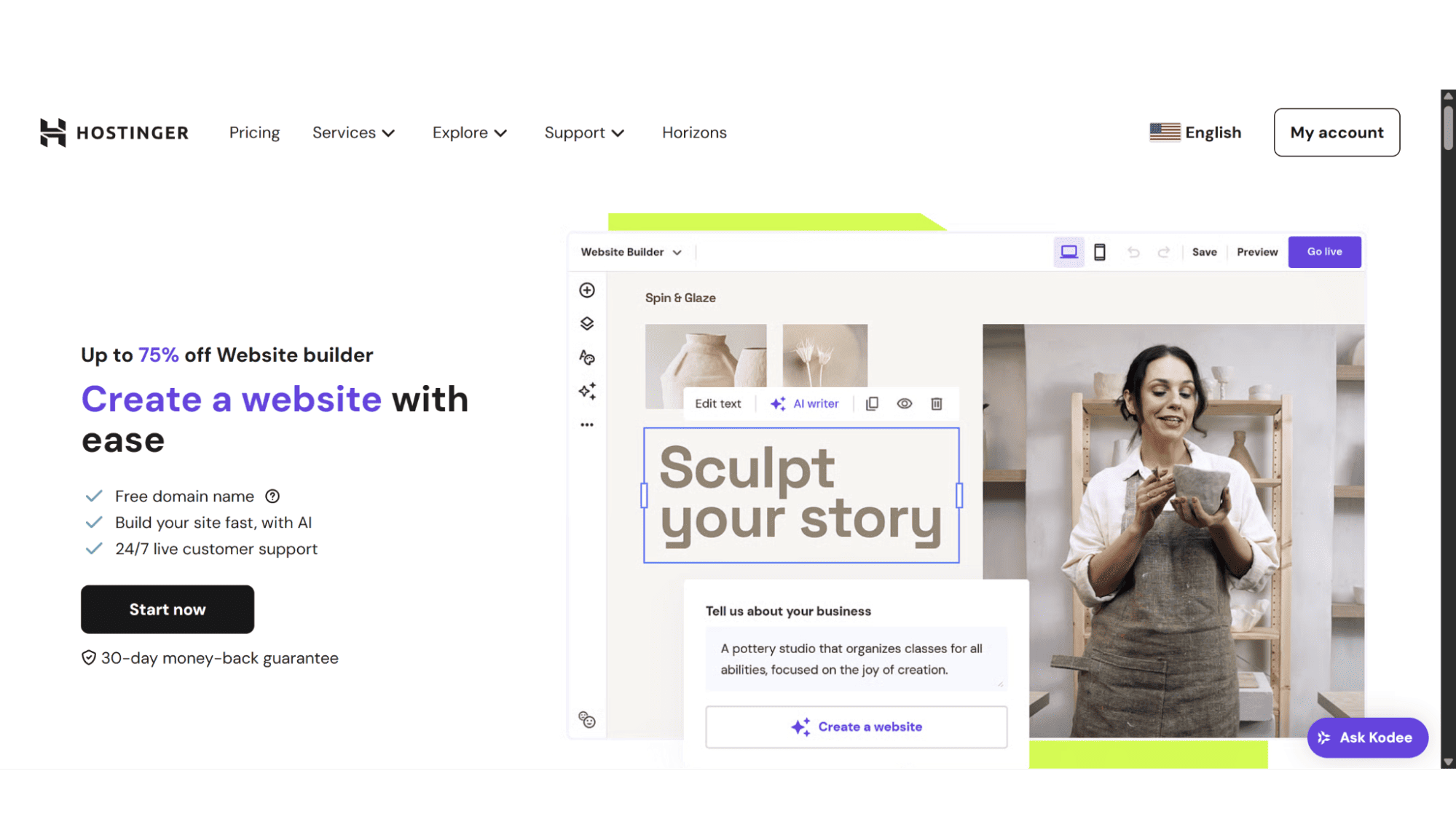The width and height of the screenshot is (1456, 819).
Task: Click the duplicate element icon
Action: (x=872, y=404)
